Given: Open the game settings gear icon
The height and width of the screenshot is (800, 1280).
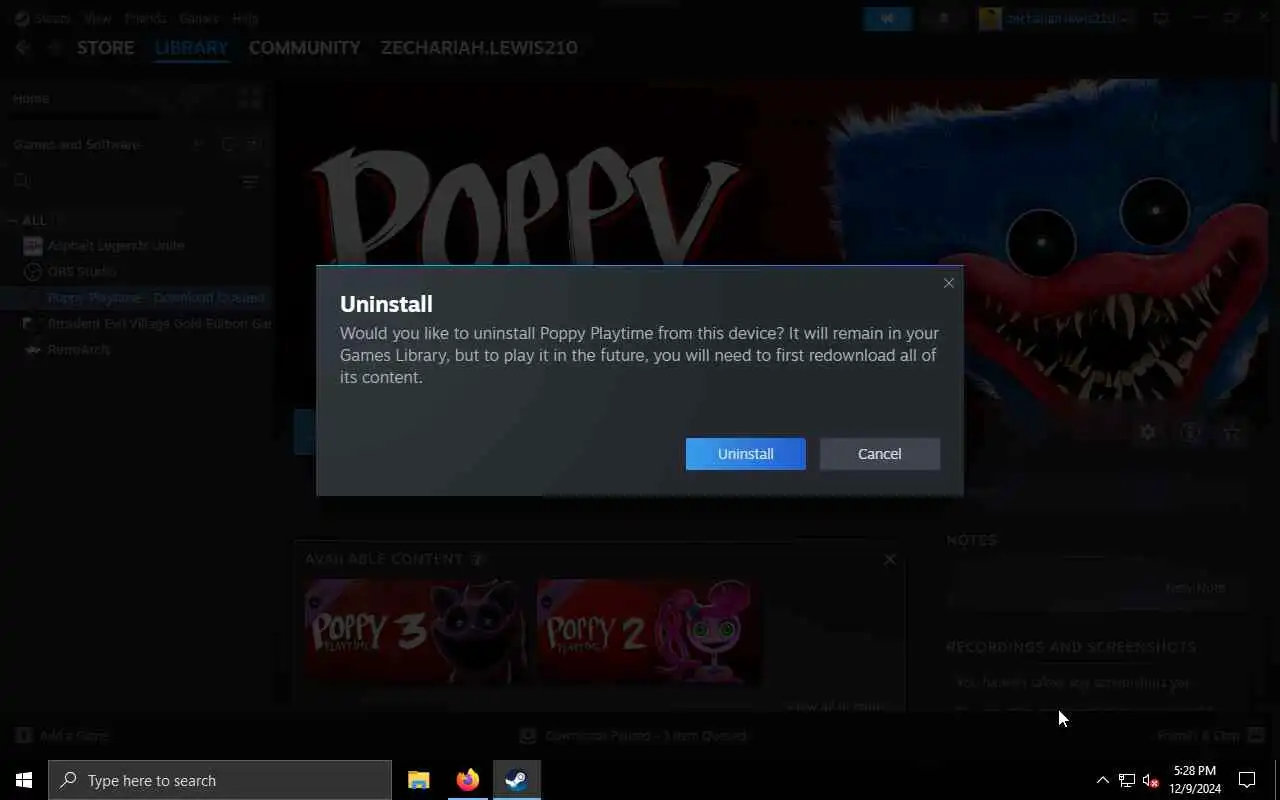Looking at the screenshot, I should click(x=1148, y=432).
